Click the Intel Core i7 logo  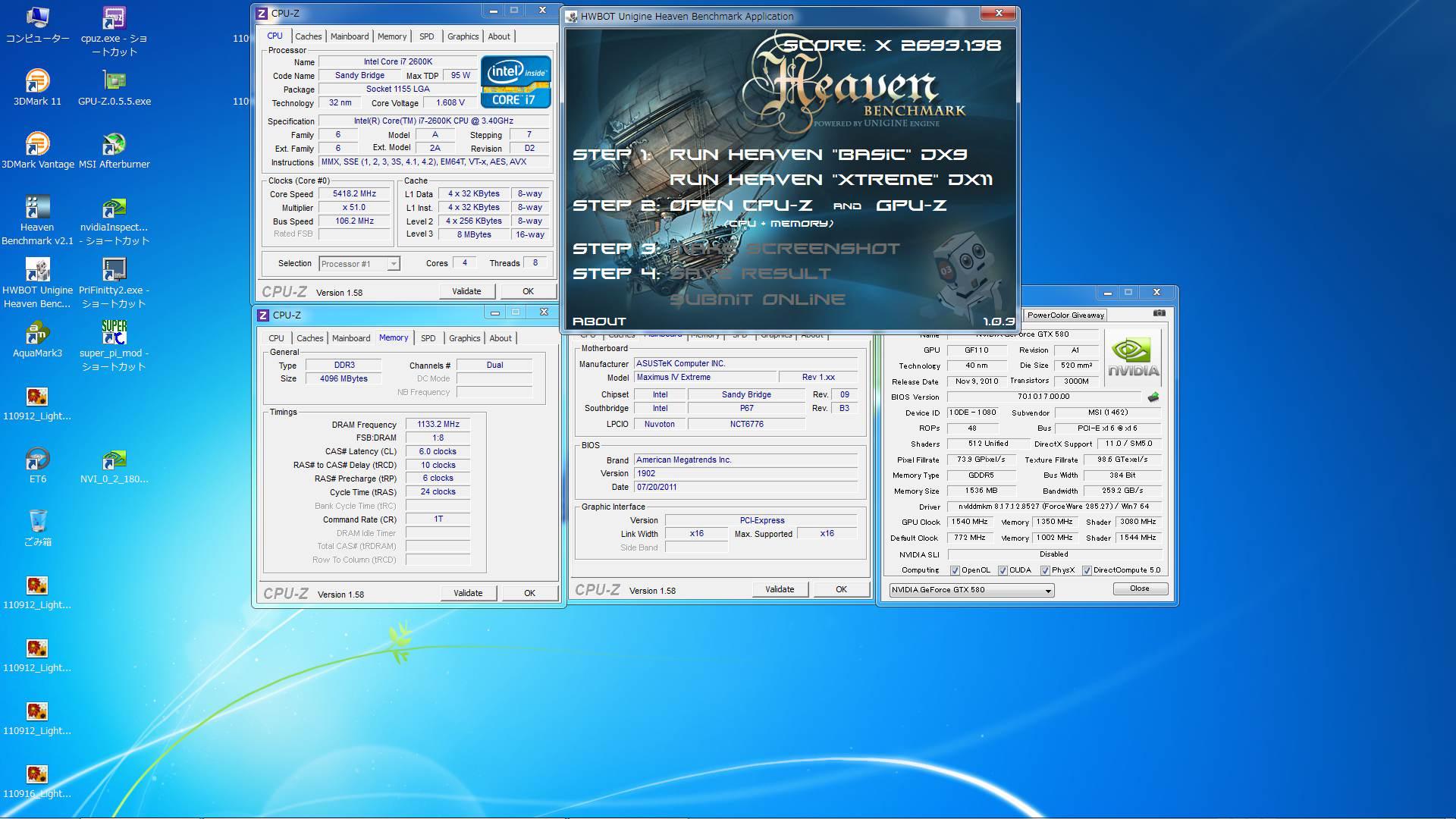click(x=516, y=81)
